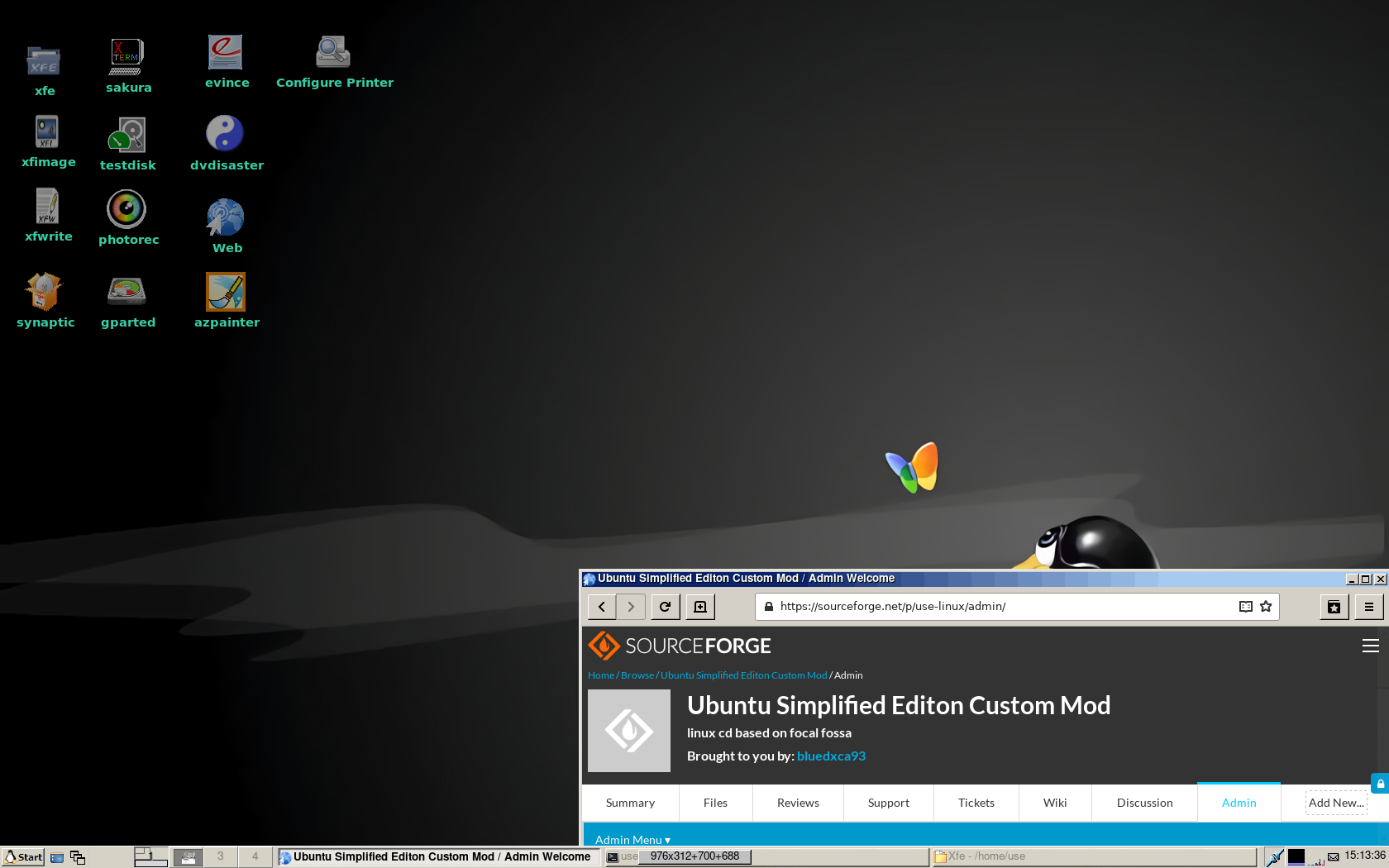1389x868 pixels.
Task: Open the xfe file manager desktop icon
Action: point(44,70)
